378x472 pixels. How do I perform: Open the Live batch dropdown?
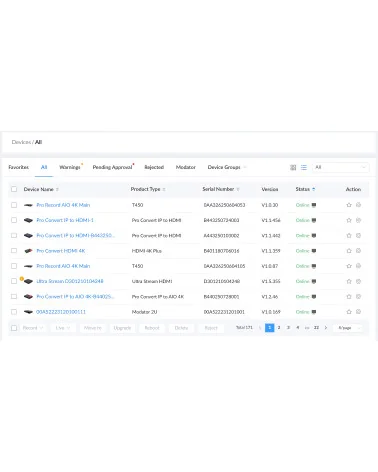point(63,328)
